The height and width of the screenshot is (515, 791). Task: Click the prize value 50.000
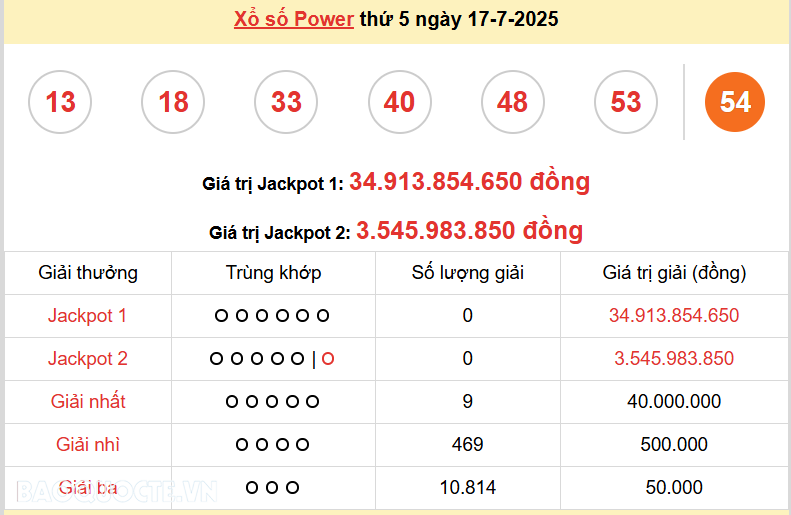(674, 488)
